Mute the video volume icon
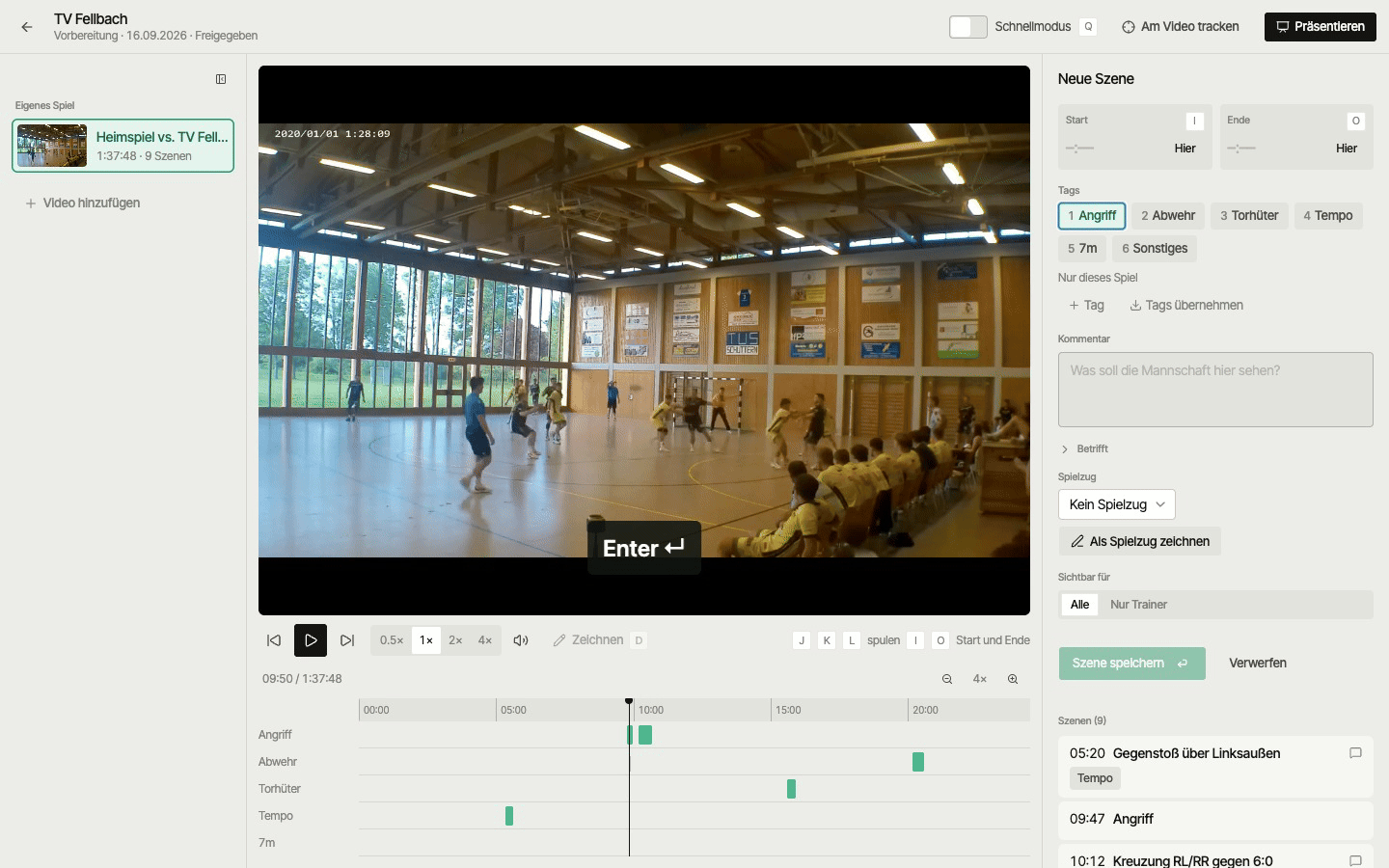The width and height of the screenshot is (1389, 868). point(521,640)
